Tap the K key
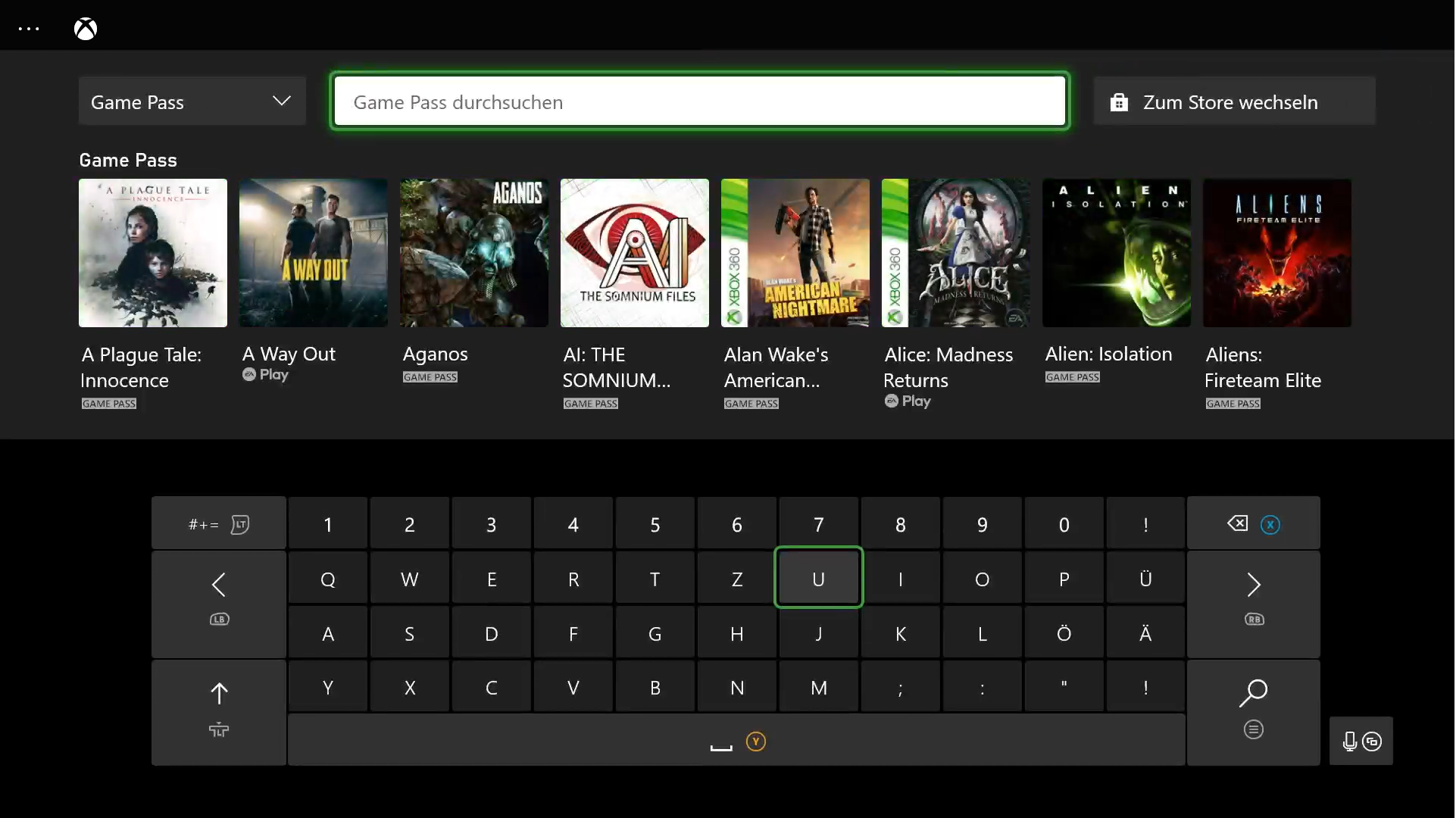The image size is (1456, 818). tap(901, 633)
